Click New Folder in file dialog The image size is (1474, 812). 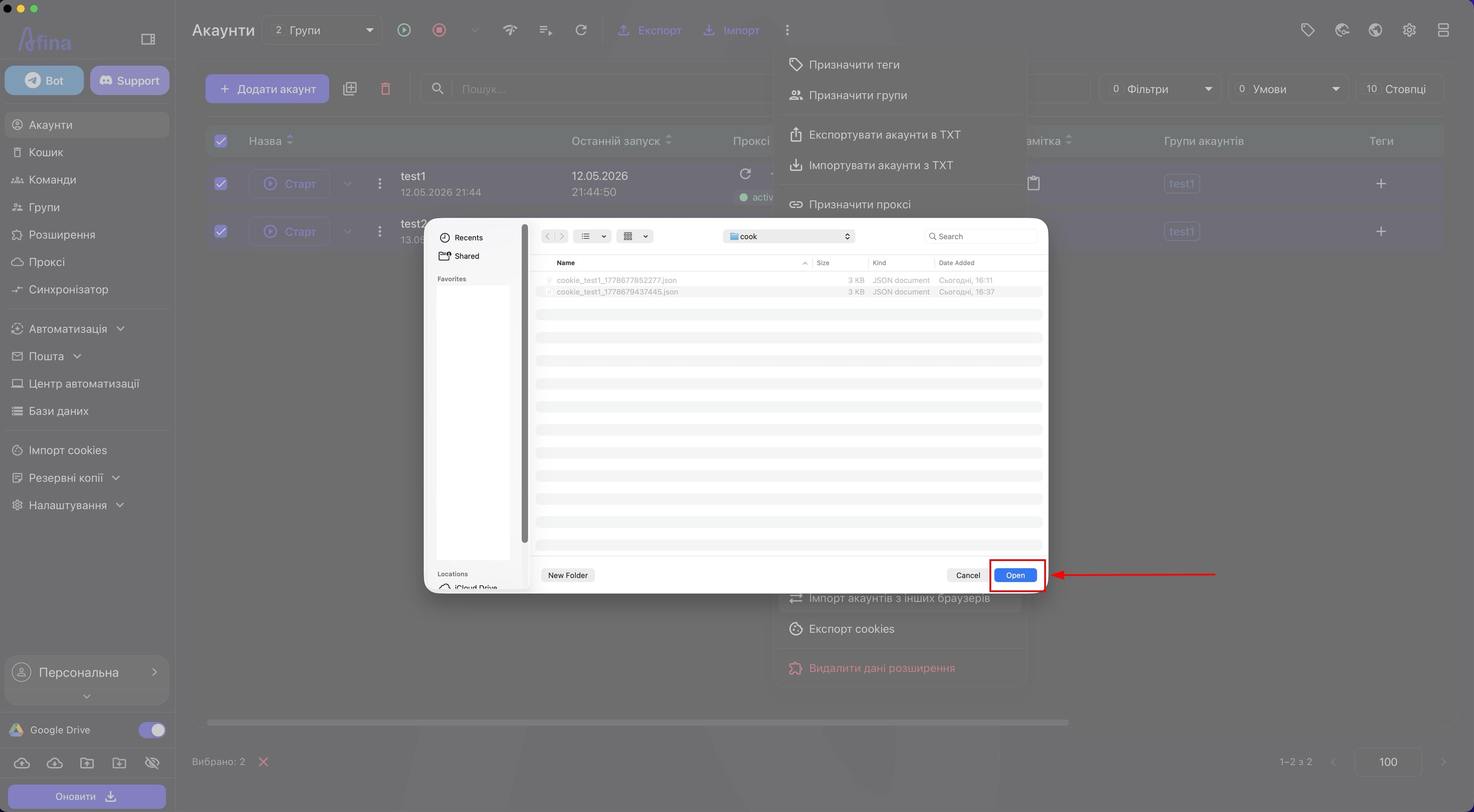click(x=568, y=575)
